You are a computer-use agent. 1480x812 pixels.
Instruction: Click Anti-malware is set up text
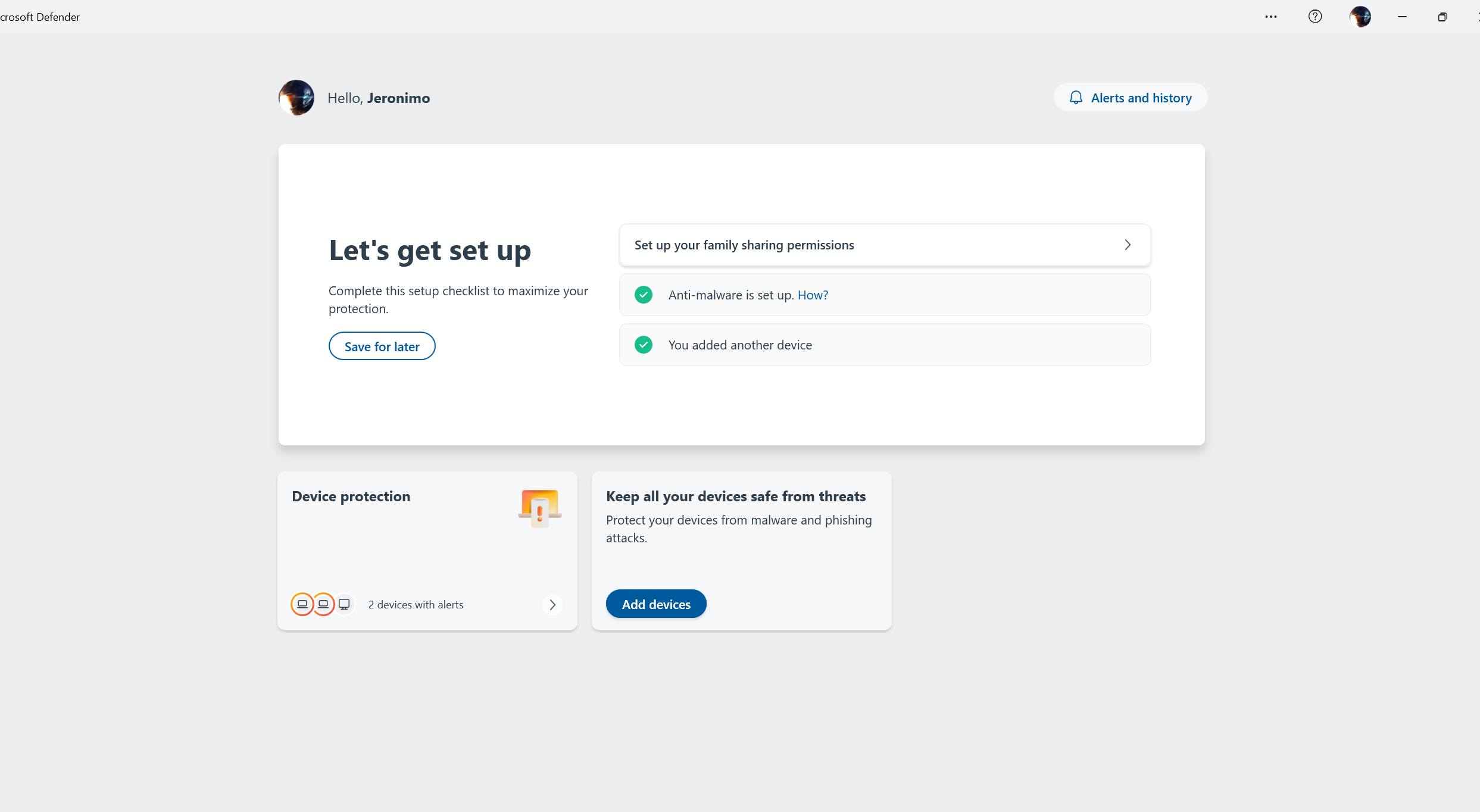tap(731, 295)
